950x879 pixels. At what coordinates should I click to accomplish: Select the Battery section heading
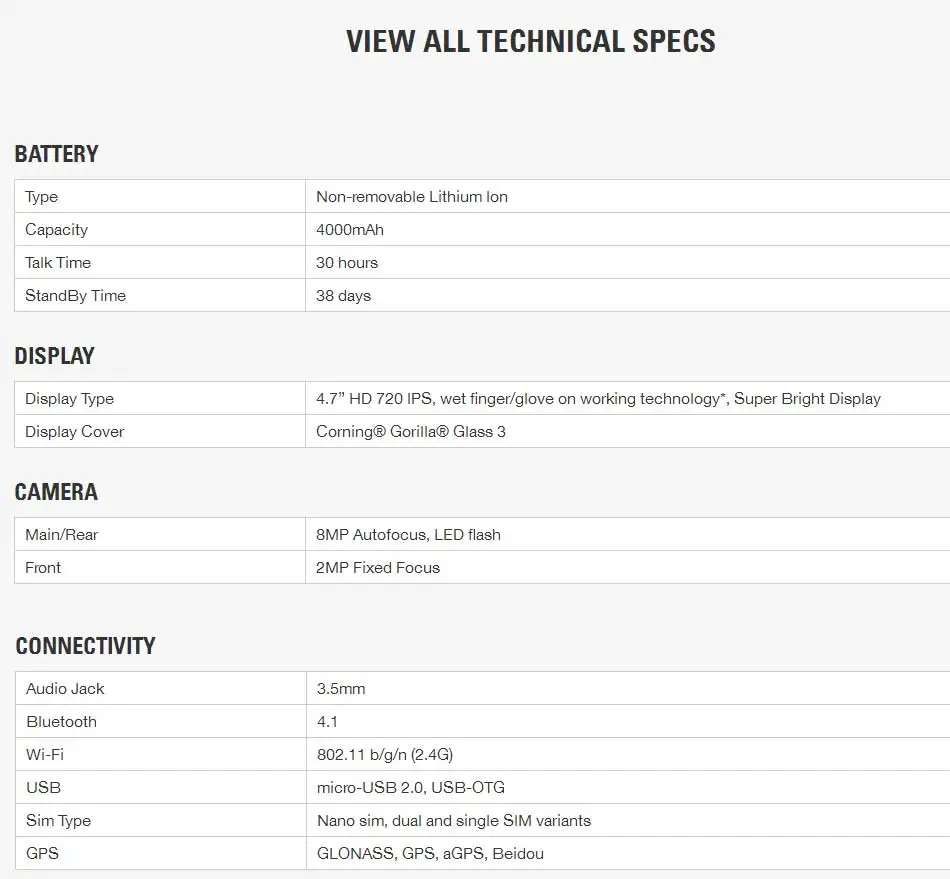click(x=56, y=154)
